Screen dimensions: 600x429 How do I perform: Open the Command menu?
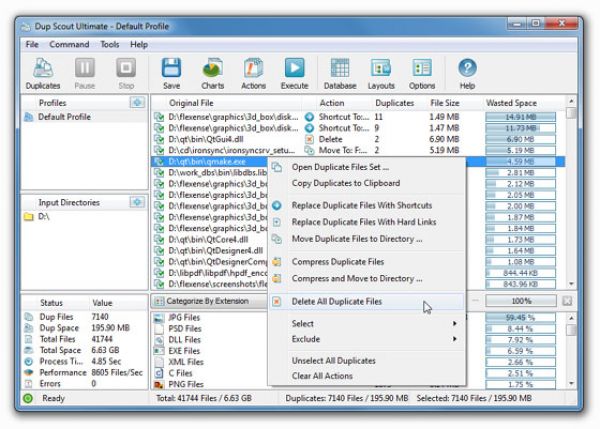pyautogui.click(x=69, y=45)
